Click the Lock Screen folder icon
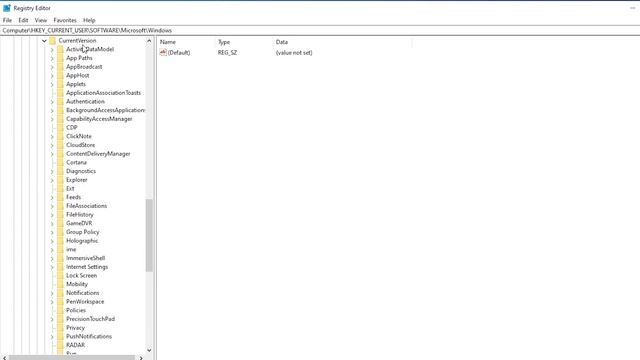Image resolution: width=640 pixels, height=360 pixels. click(60, 276)
